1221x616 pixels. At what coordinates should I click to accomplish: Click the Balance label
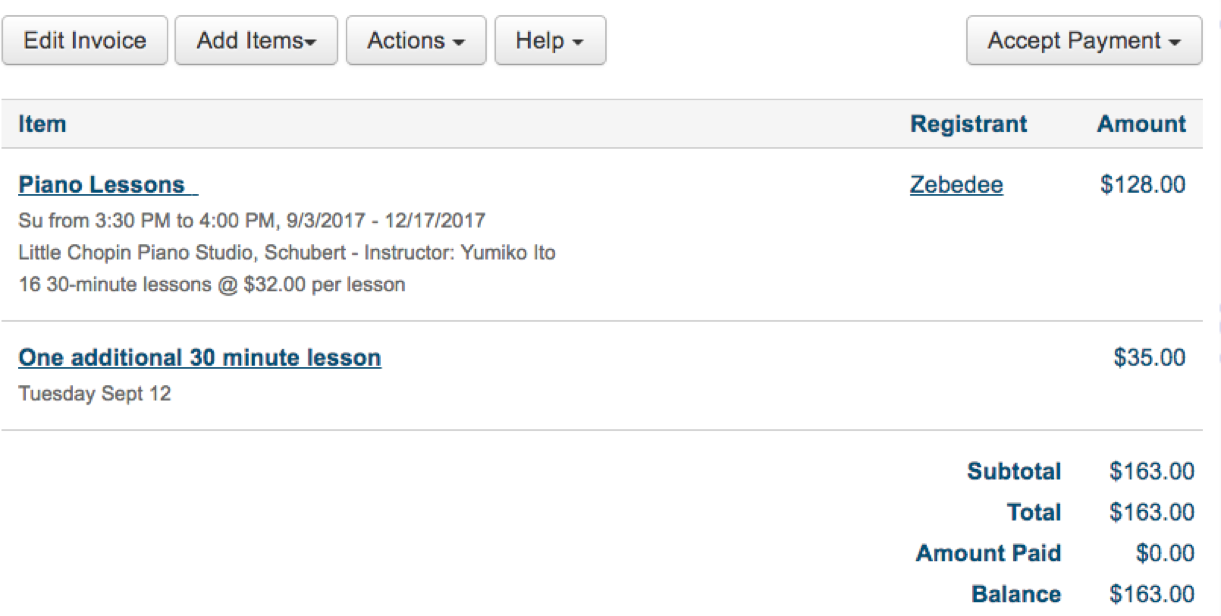pyautogui.click(x=1016, y=595)
